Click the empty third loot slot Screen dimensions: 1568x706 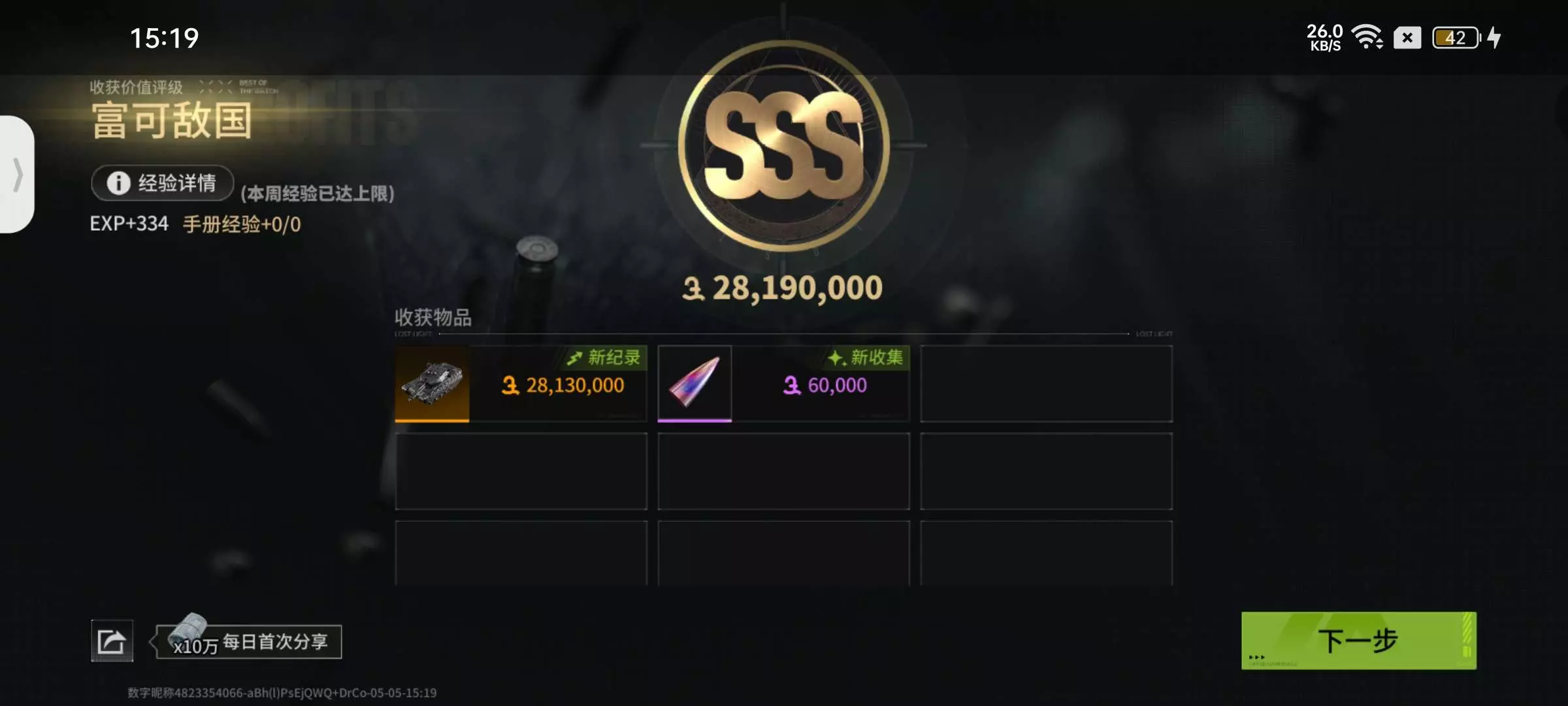[1046, 384]
